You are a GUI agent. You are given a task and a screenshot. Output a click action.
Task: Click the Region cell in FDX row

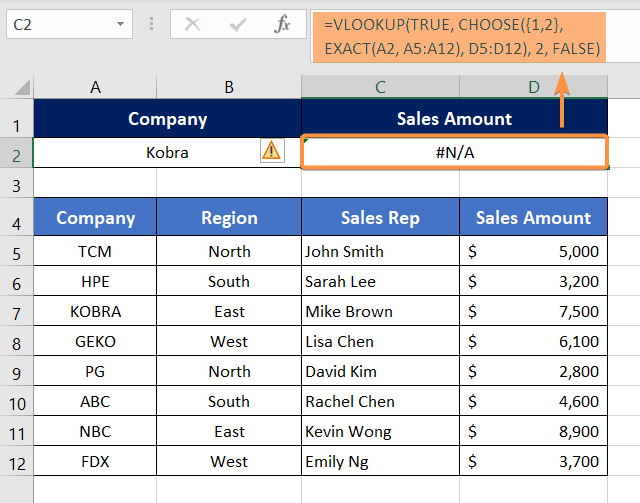point(229,461)
